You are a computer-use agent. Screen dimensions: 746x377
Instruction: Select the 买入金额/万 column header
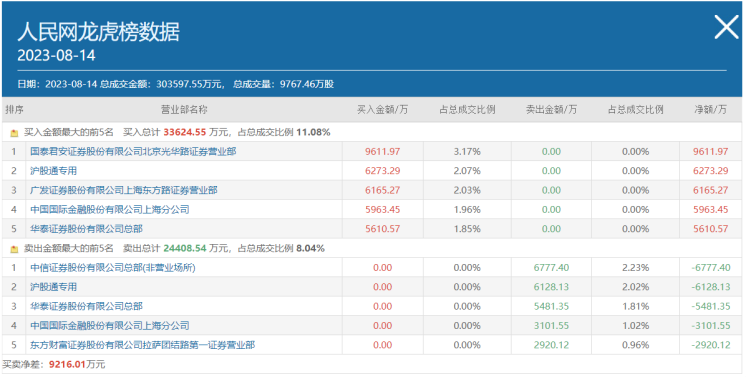click(x=383, y=110)
